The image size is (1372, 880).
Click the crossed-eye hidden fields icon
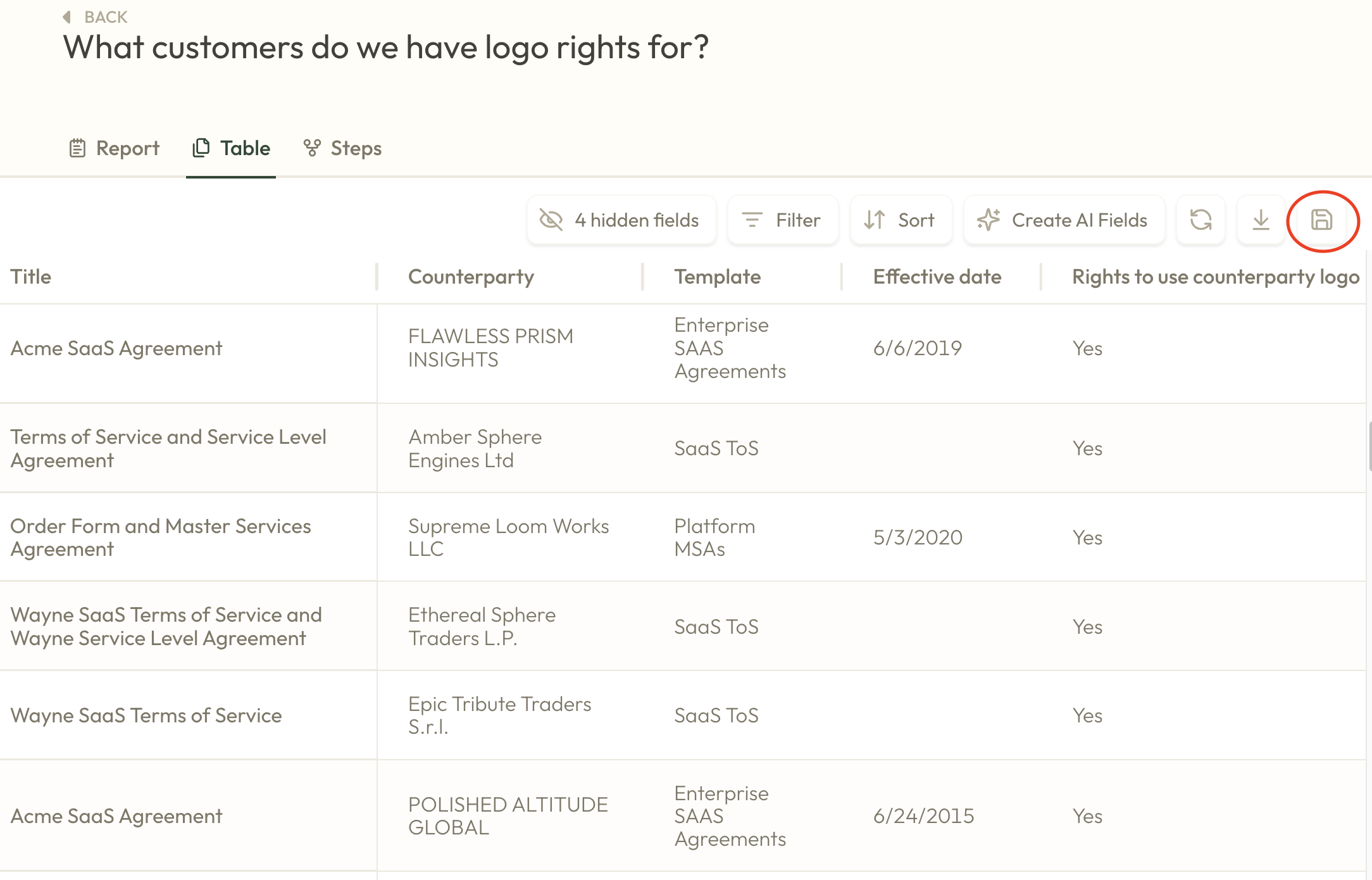(x=551, y=220)
